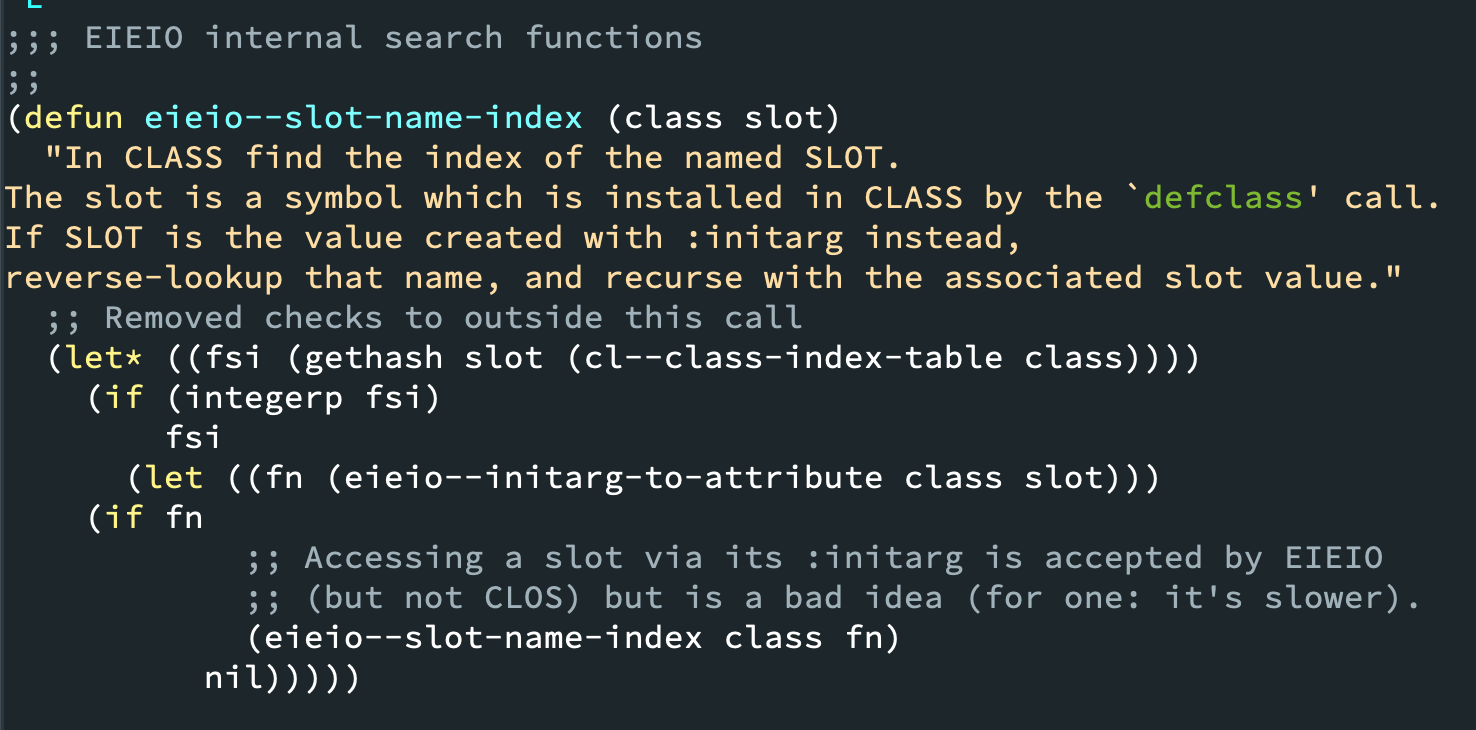Viewport: 1476px width, 730px height.
Task: Place cursor on eieio--slot-name-index function name
Action: pyautogui.click(x=364, y=118)
